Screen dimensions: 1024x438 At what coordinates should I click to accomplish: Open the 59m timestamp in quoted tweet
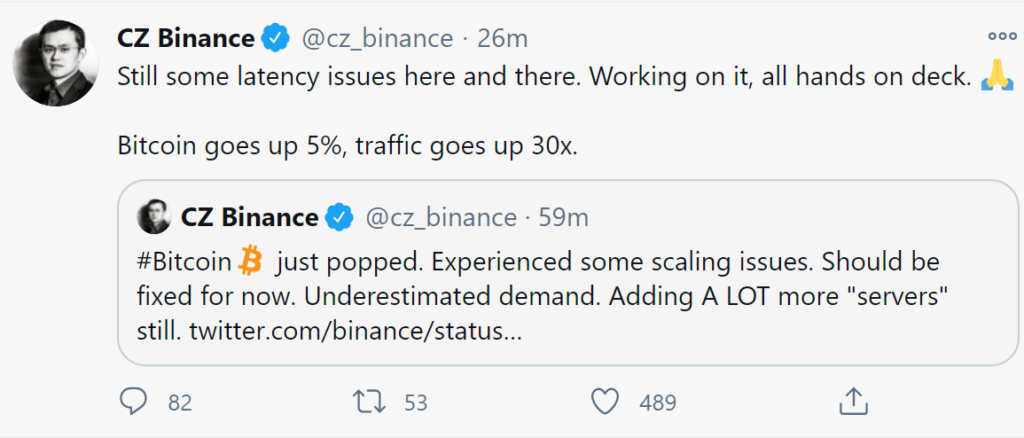click(564, 216)
